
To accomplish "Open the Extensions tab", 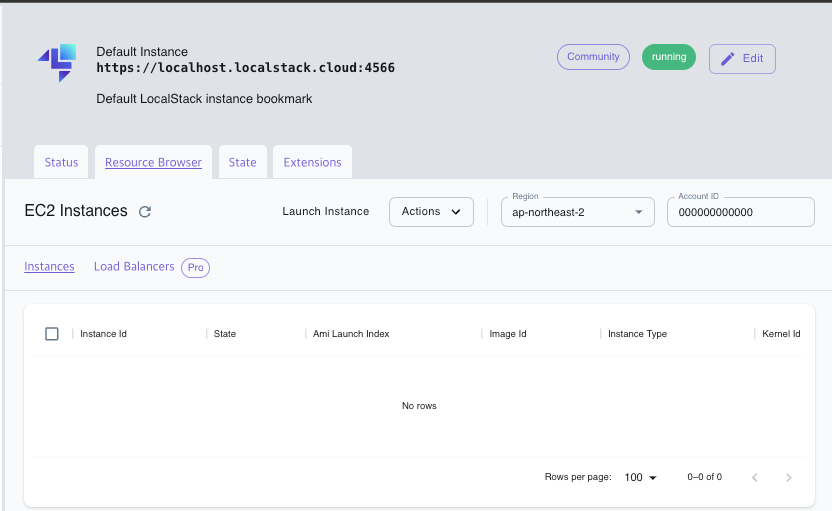I will (313, 162).
